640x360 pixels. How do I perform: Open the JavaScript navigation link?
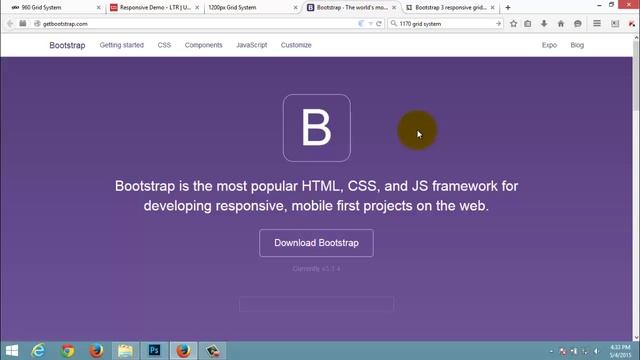[251, 45]
